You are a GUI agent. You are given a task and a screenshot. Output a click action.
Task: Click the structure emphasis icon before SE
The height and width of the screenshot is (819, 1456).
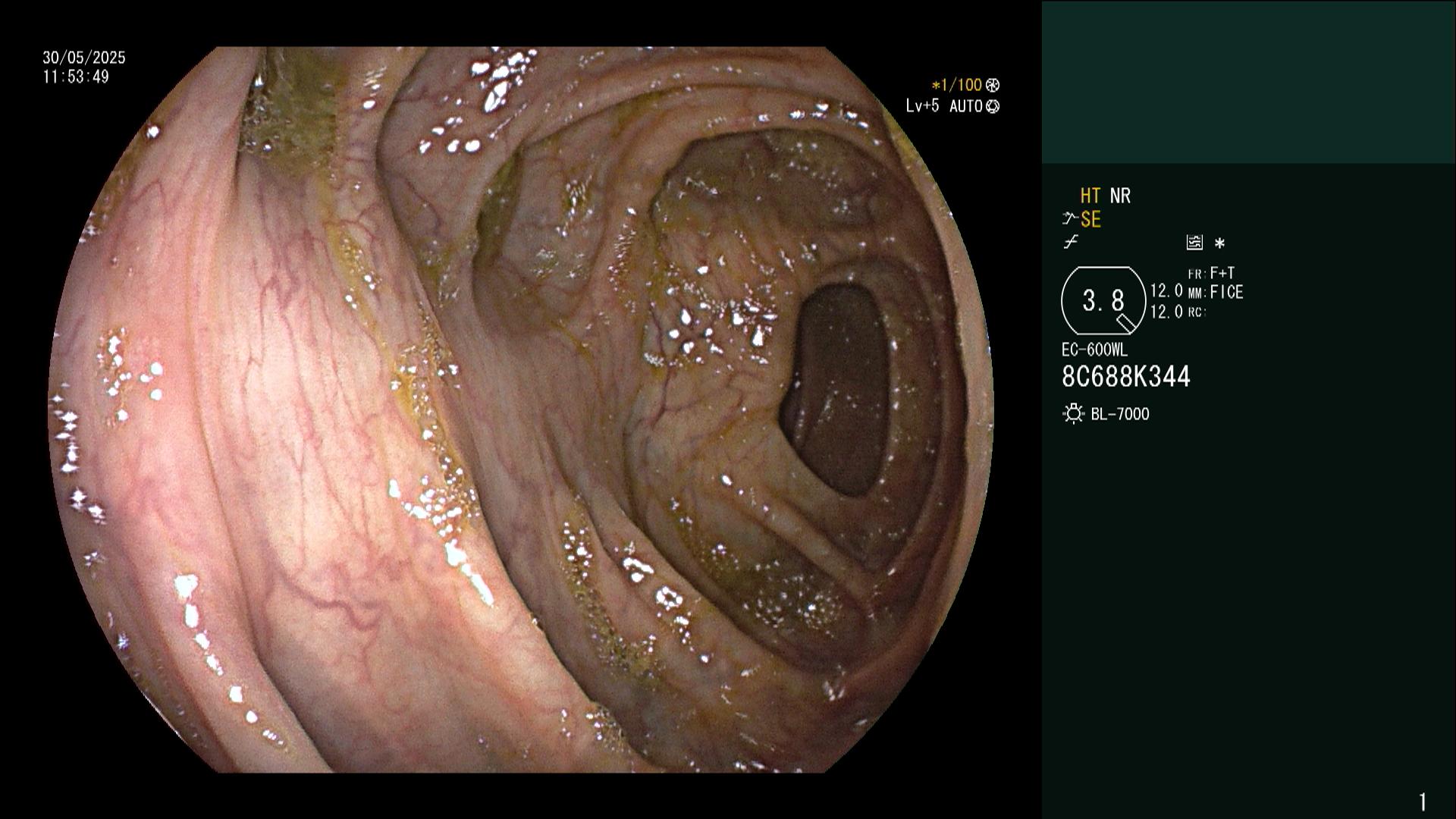click(x=1070, y=220)
